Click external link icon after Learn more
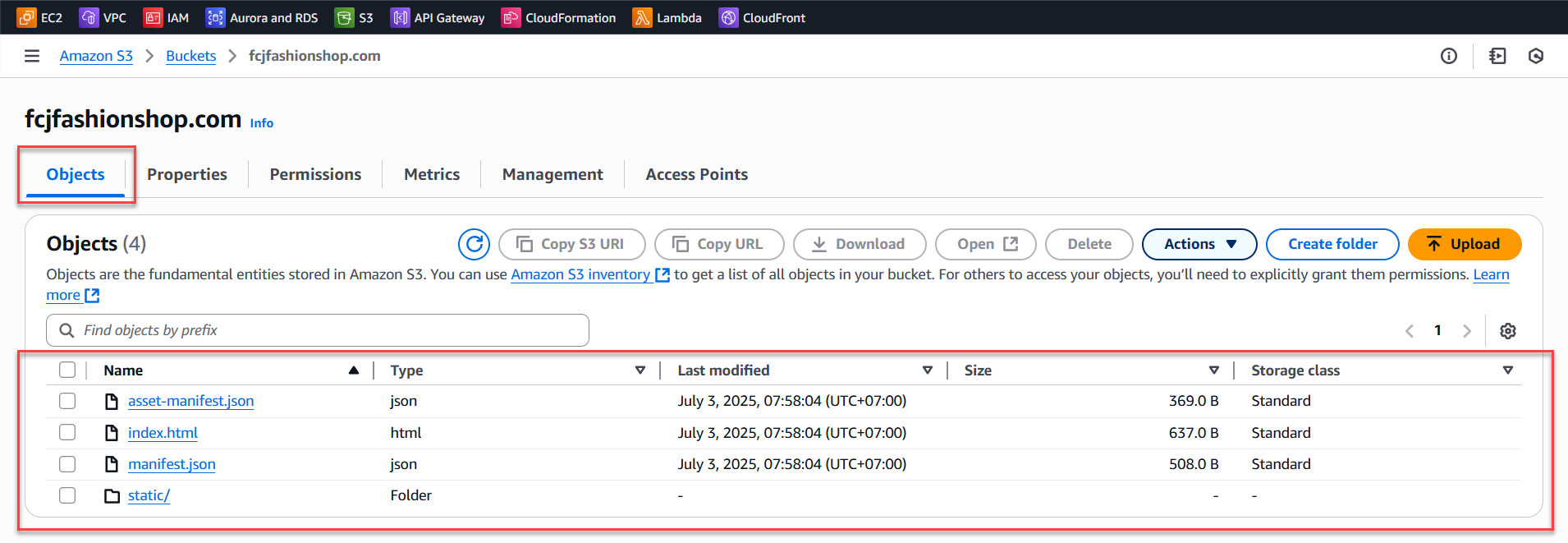 click(x=92, y=295)
